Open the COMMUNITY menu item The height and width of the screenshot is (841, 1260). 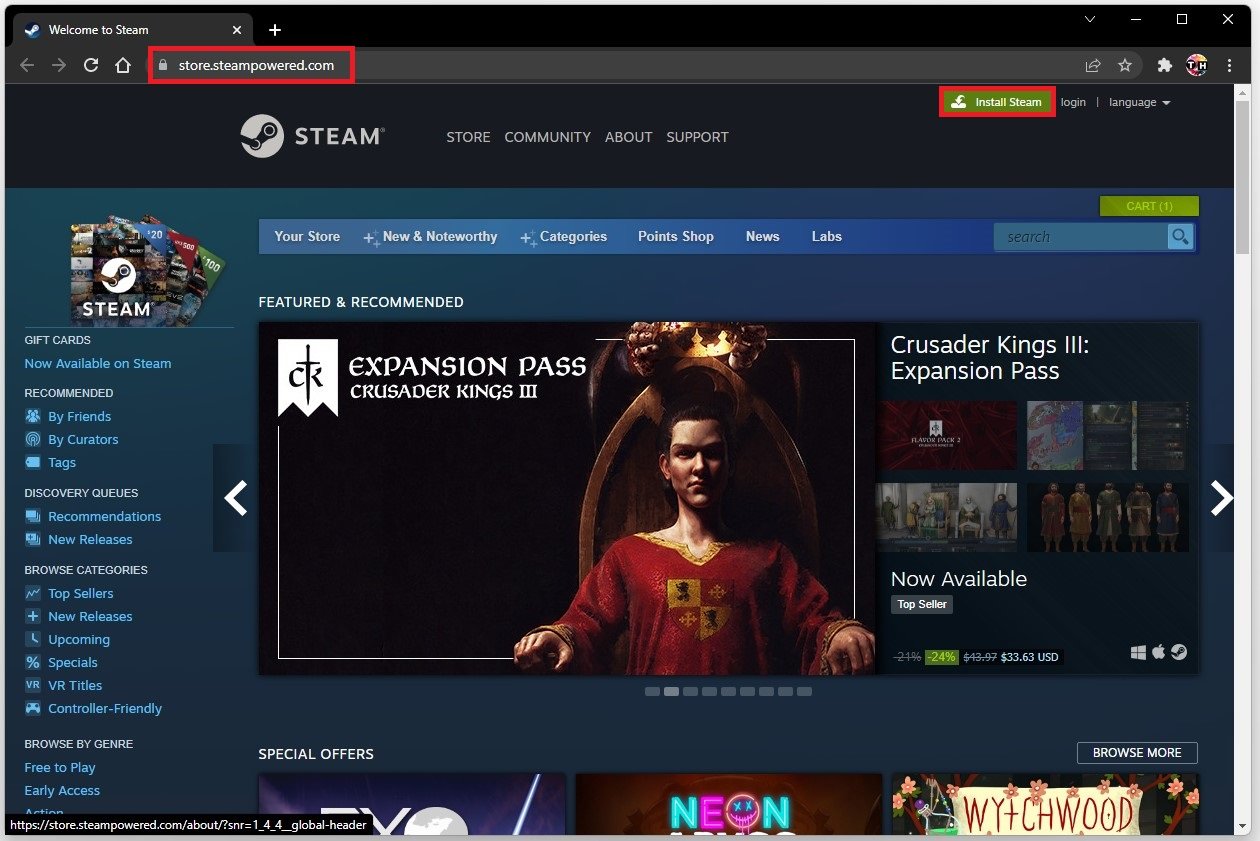pos(547,137)
